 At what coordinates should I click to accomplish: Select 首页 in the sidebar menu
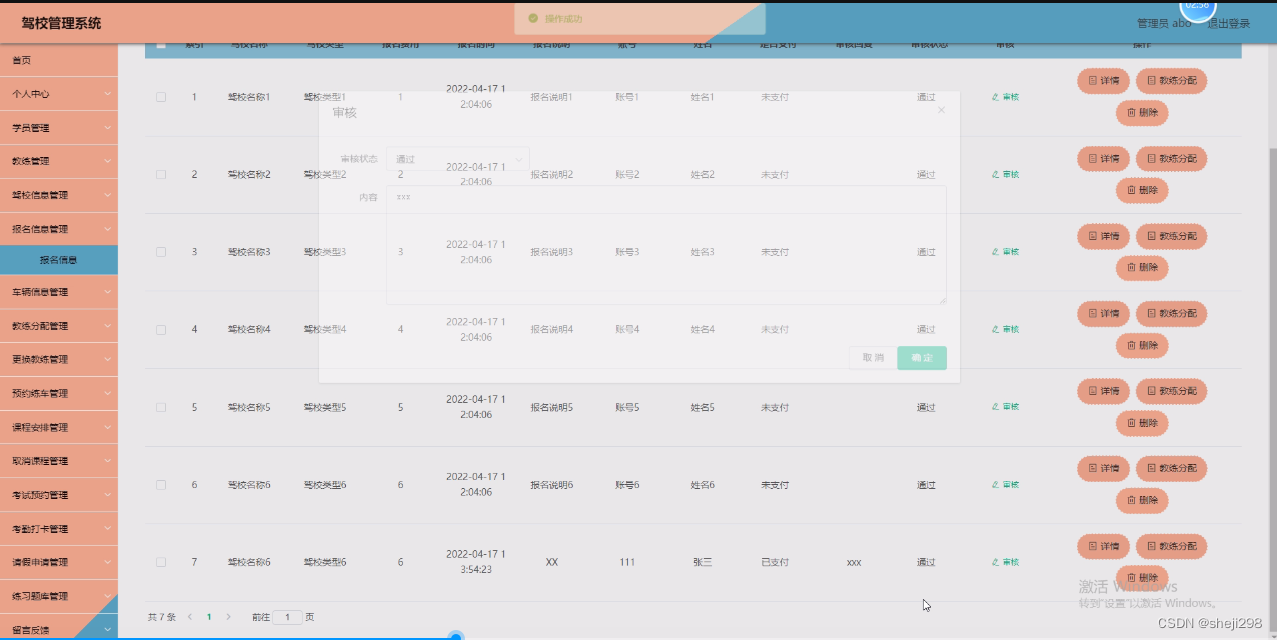click(58, 60)
